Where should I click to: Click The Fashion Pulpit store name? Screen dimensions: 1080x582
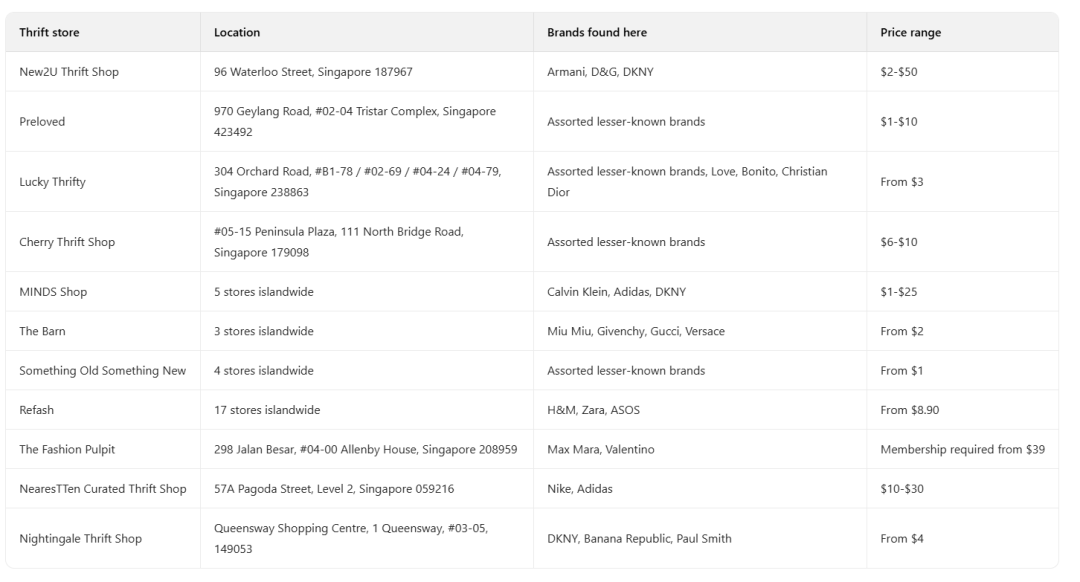click(67, 450)
